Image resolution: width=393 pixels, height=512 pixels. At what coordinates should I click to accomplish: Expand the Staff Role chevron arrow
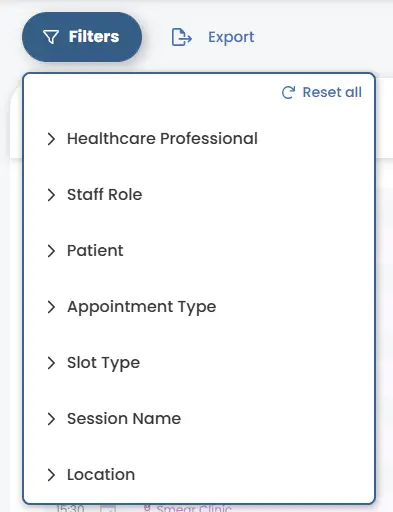coord(51,195)
